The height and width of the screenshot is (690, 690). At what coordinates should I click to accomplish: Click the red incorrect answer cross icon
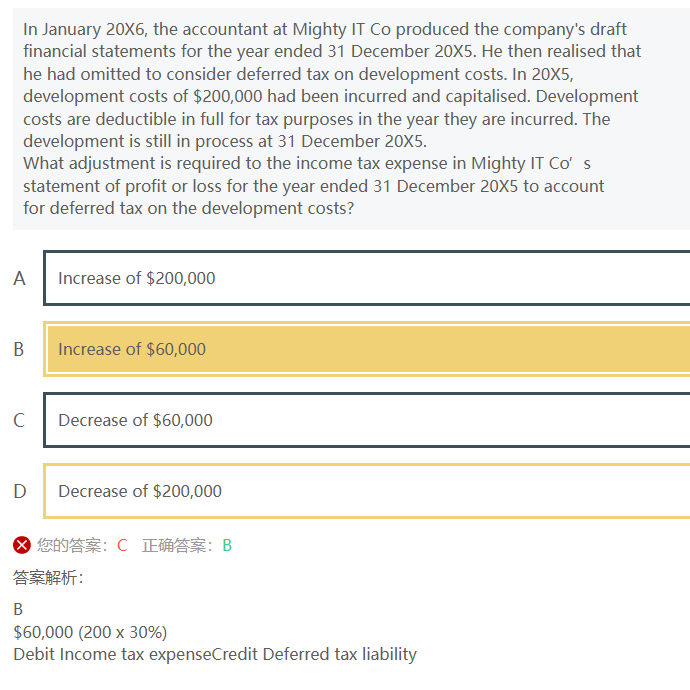point(22,545)
